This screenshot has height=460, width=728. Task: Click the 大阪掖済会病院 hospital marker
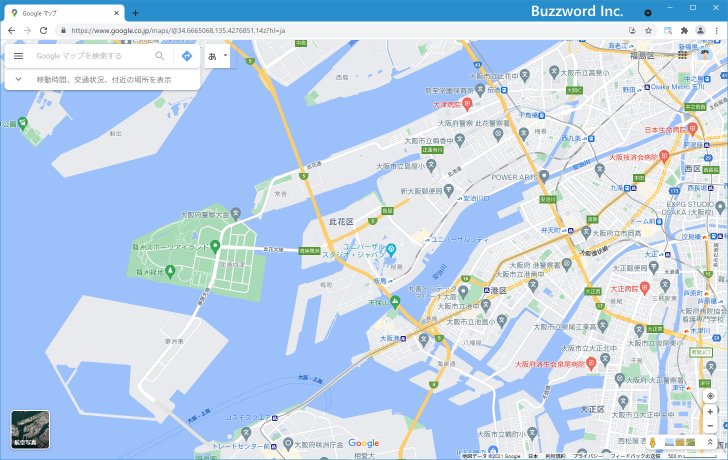click(664, 156)
